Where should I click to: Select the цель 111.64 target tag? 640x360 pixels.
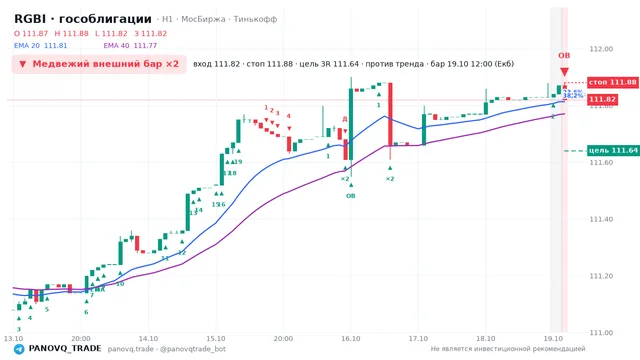click(x=613, y=151)
